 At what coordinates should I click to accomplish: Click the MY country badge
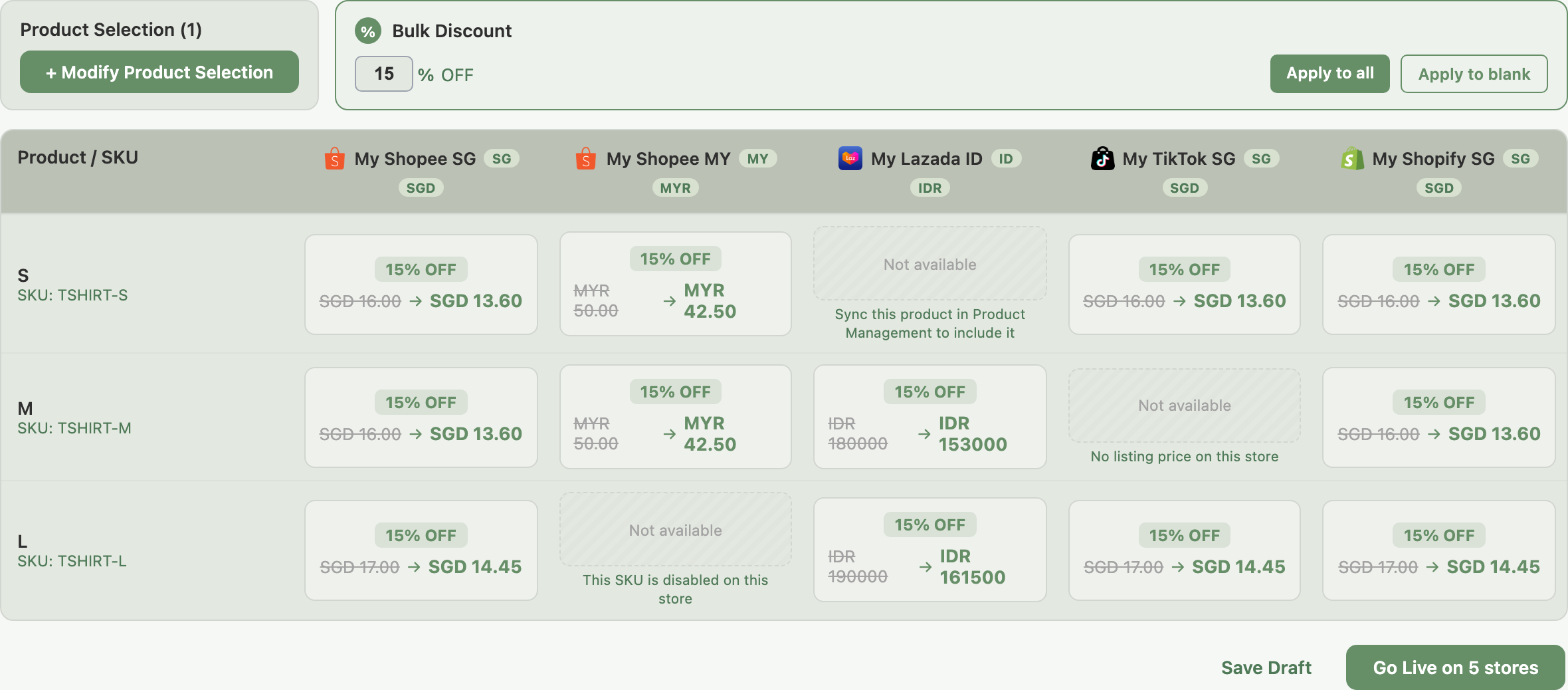(x=757, y=159)
